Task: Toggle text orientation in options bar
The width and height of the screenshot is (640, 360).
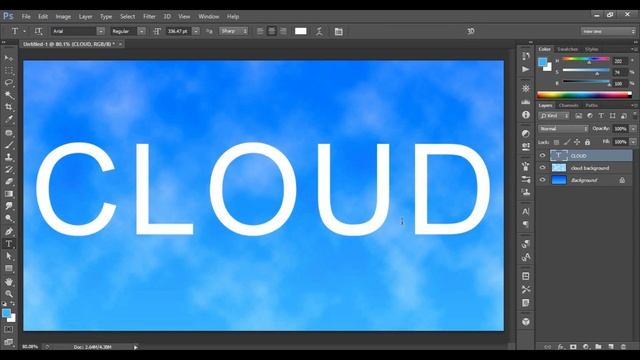Action: [38, 31]
